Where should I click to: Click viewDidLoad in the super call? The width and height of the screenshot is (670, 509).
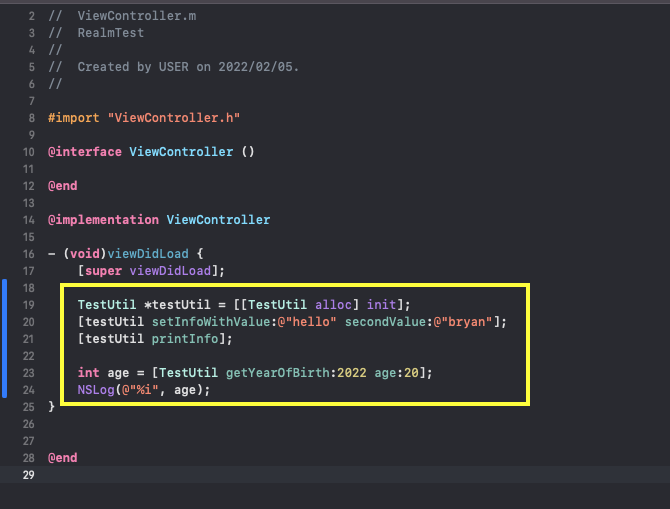170,271
